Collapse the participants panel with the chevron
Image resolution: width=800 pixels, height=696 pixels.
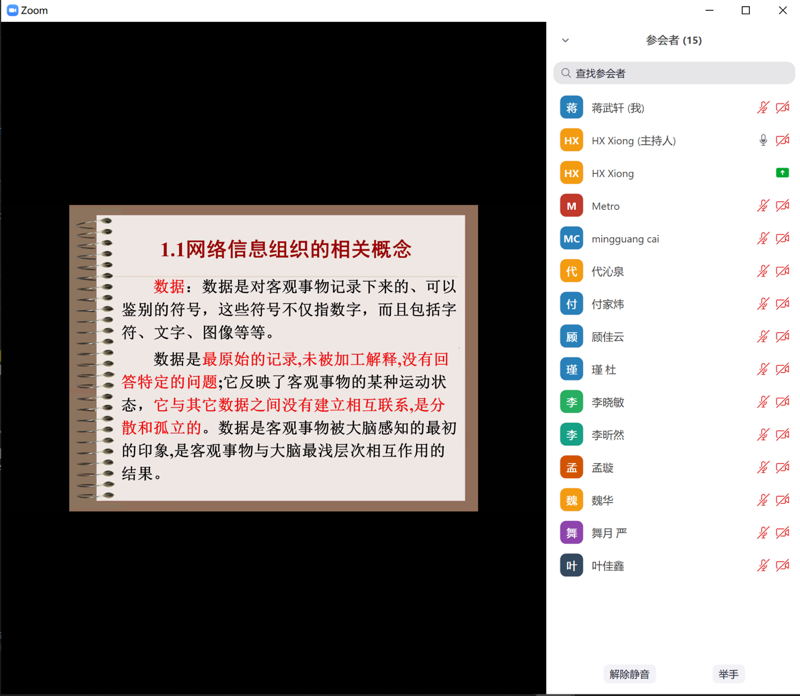565,41
